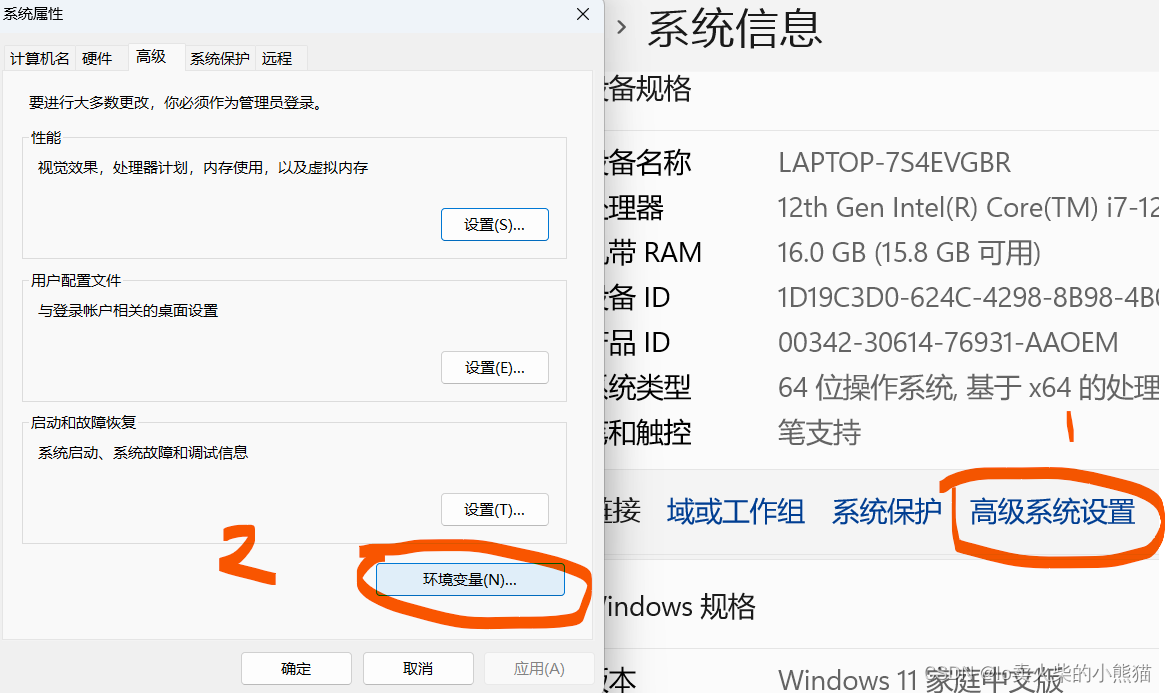This screenshot has width=1167, height=693.
Task: Switch to the 系统保护 tab in dialog
Action: click(x=220, y=59)
